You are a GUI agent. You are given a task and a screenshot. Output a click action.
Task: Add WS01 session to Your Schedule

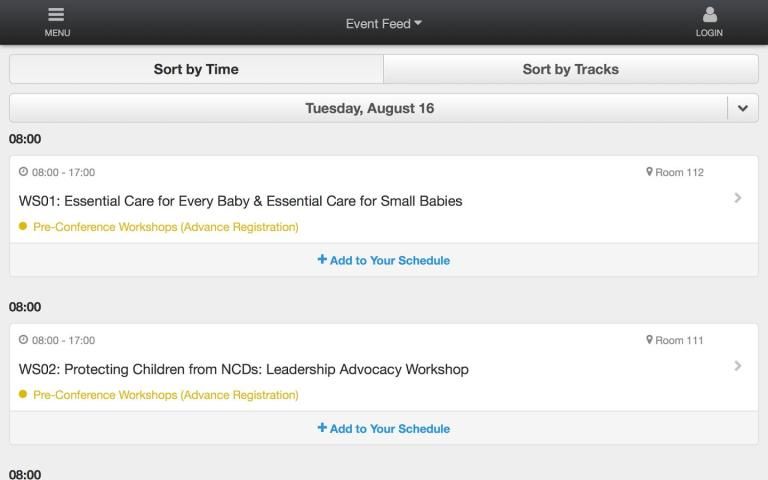click(390, 260)
